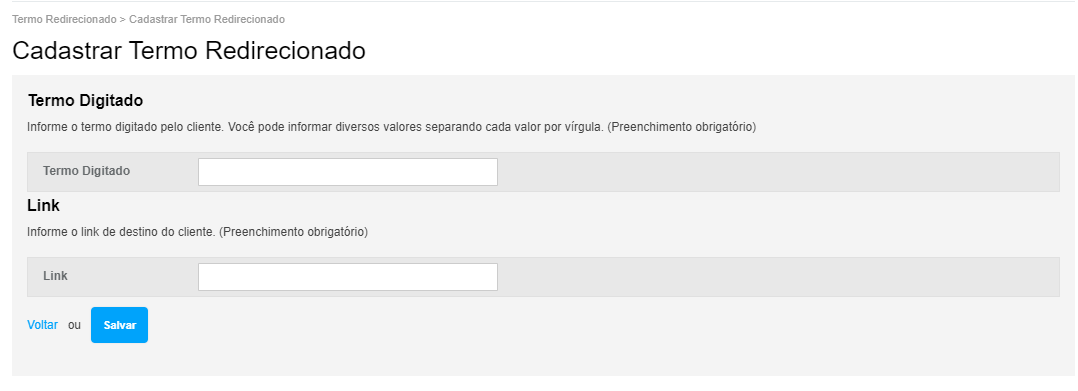Click the breadcrumb '>' separator
The image size is (1078, 391).
click(123, 19)
